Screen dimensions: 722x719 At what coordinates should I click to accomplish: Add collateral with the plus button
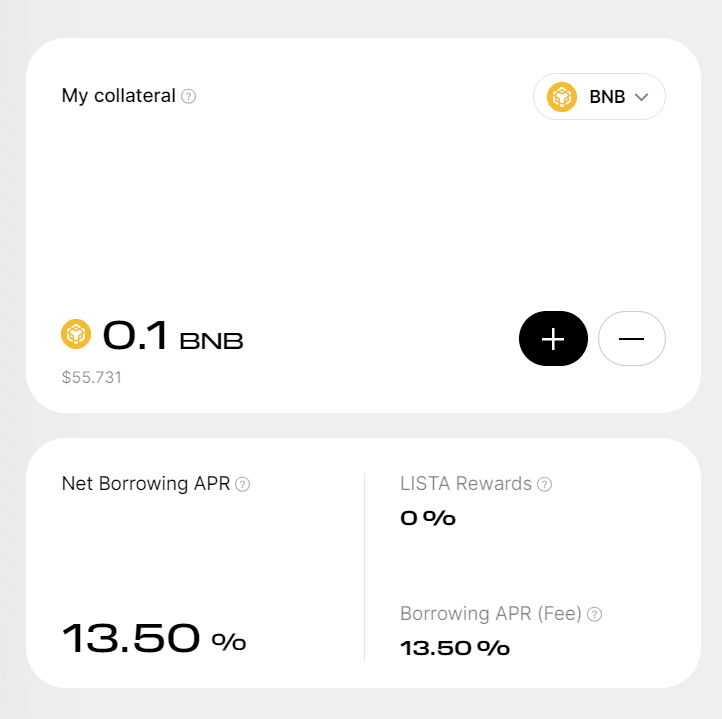click(x=553, y=339)
